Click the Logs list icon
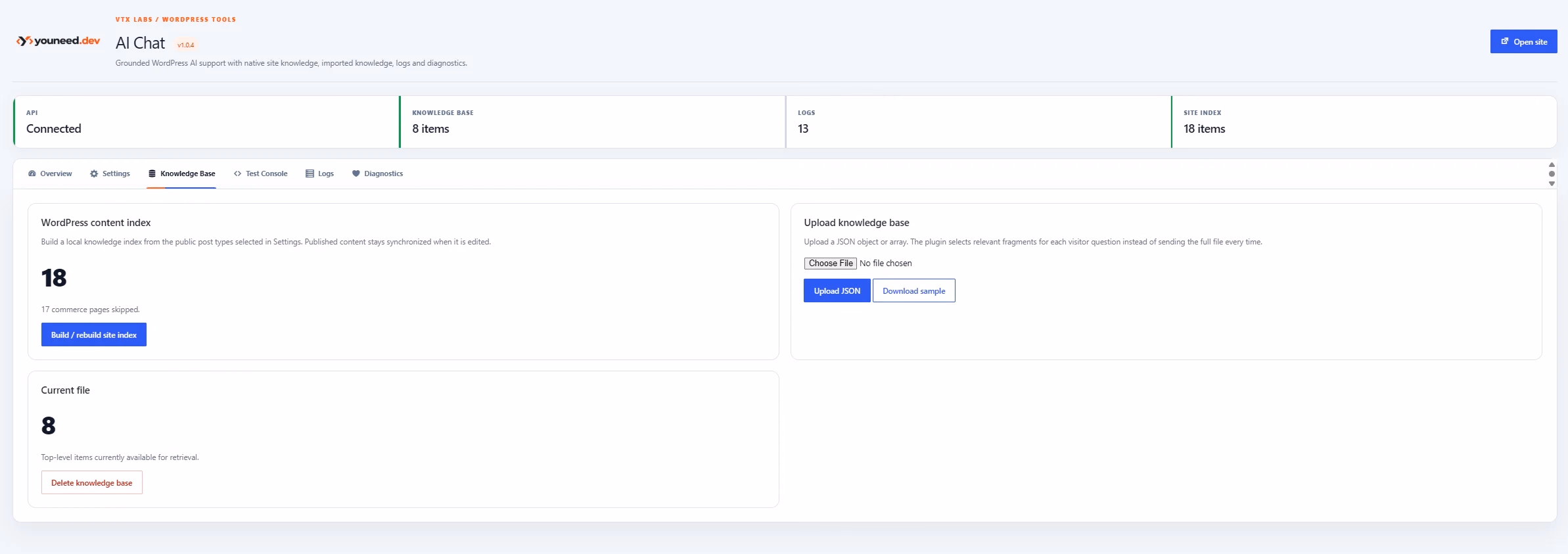Image resolution: width=1568 pixels, height=554 pixels. click(x=310, y=173)
